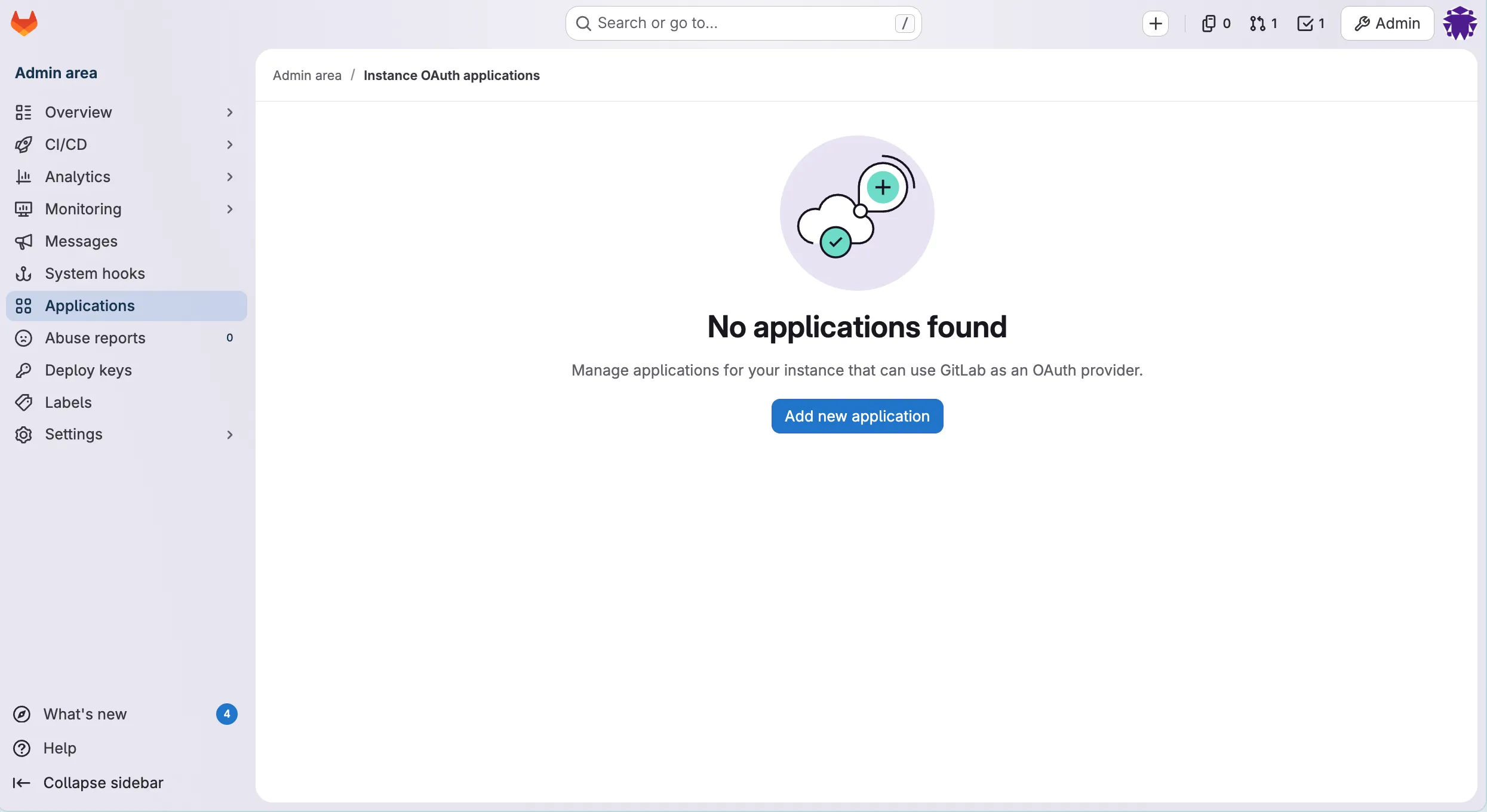
Task: Expand the Settings section chevron
Action: tap(230, 435)
